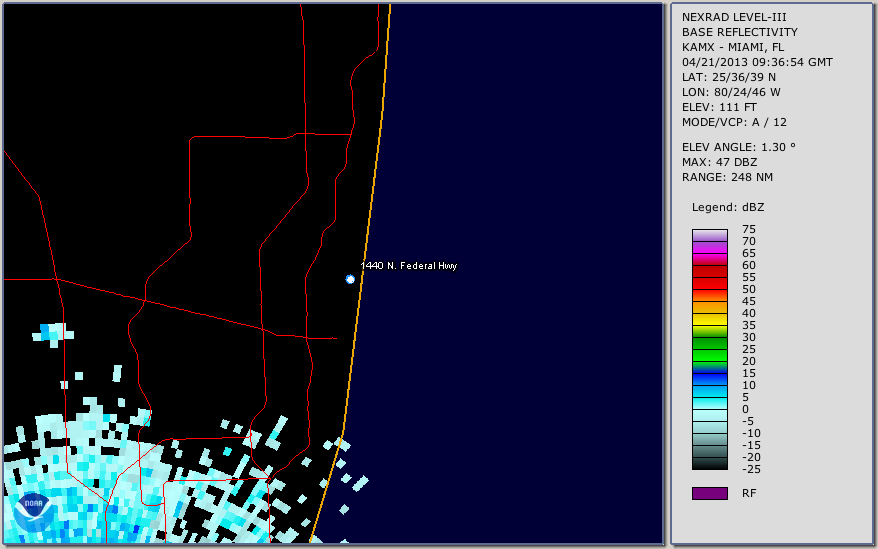
Task: Click the 'LAT: 25/36/39 N' text
Action: [728, 77]
